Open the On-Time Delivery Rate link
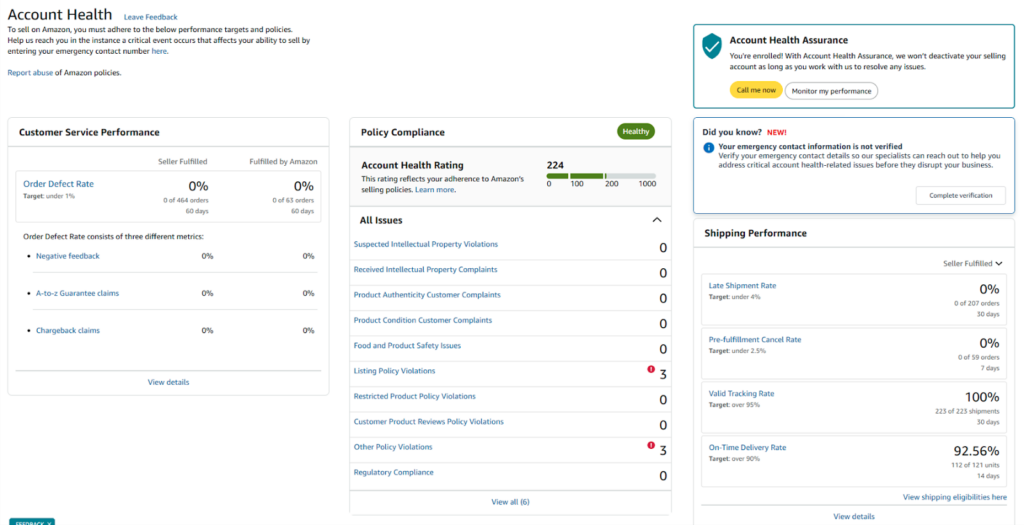 pyautogui.click(x=747, y=447)
